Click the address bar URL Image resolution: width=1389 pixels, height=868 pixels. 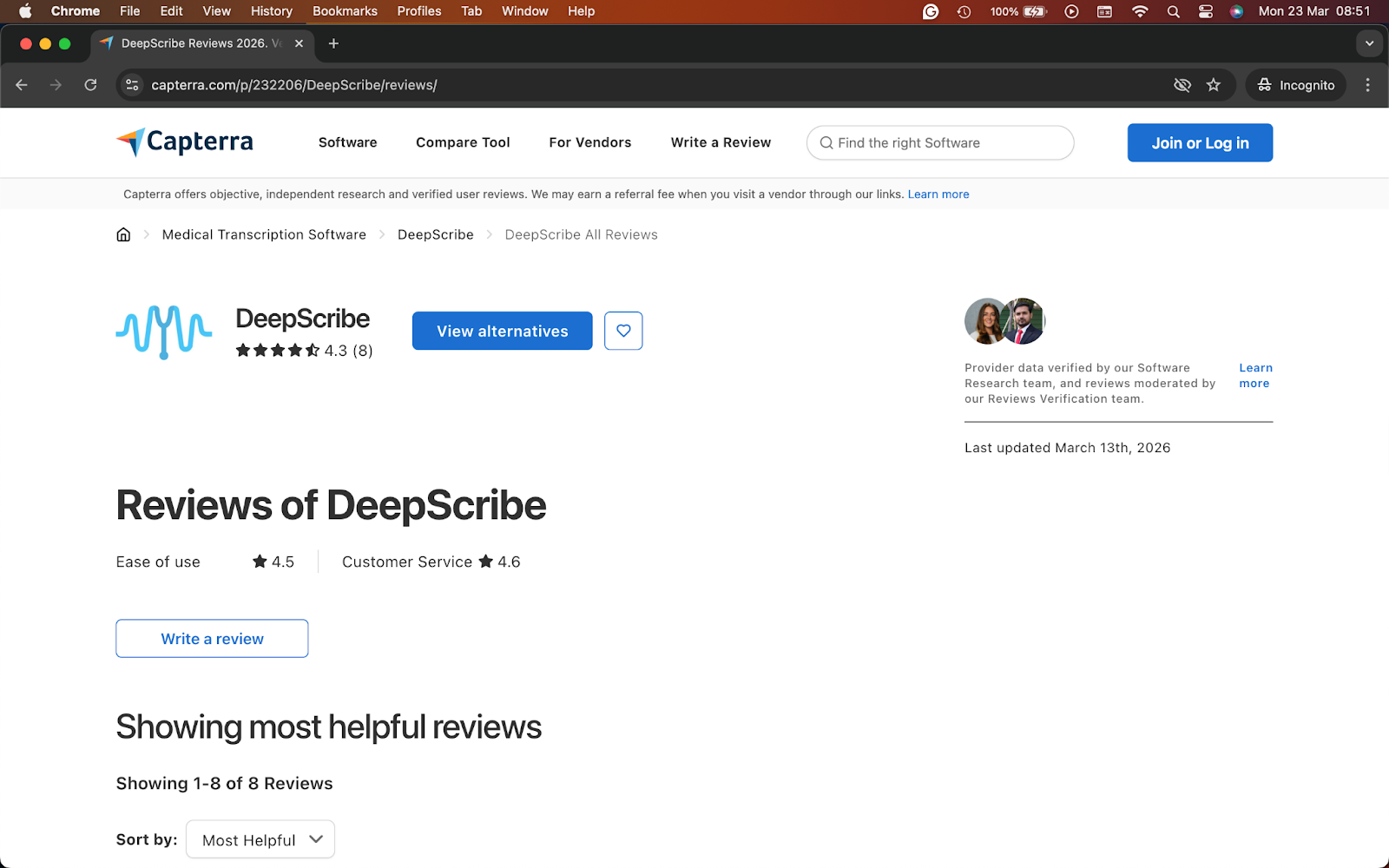point(294,85)
